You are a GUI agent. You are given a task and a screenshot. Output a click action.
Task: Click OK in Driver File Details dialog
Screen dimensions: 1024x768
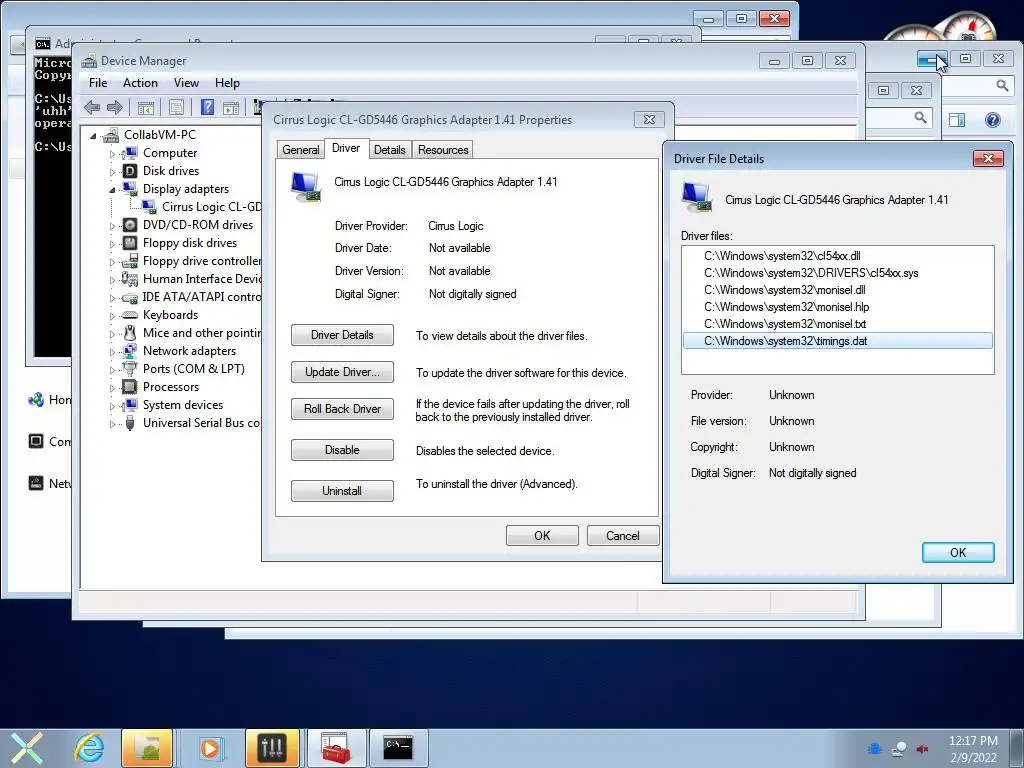pos(958,552)
